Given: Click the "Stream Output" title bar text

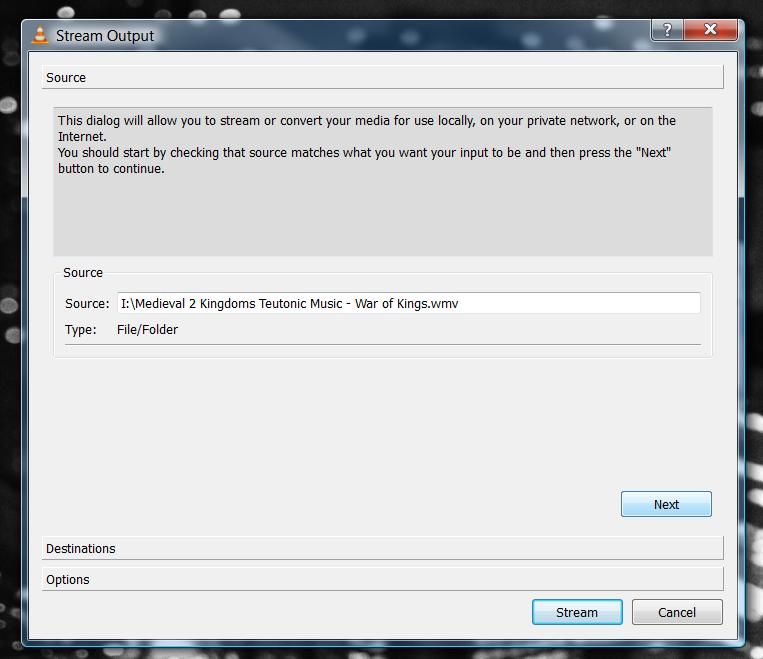Looking at the screenshot, I should tap(105, 36).
